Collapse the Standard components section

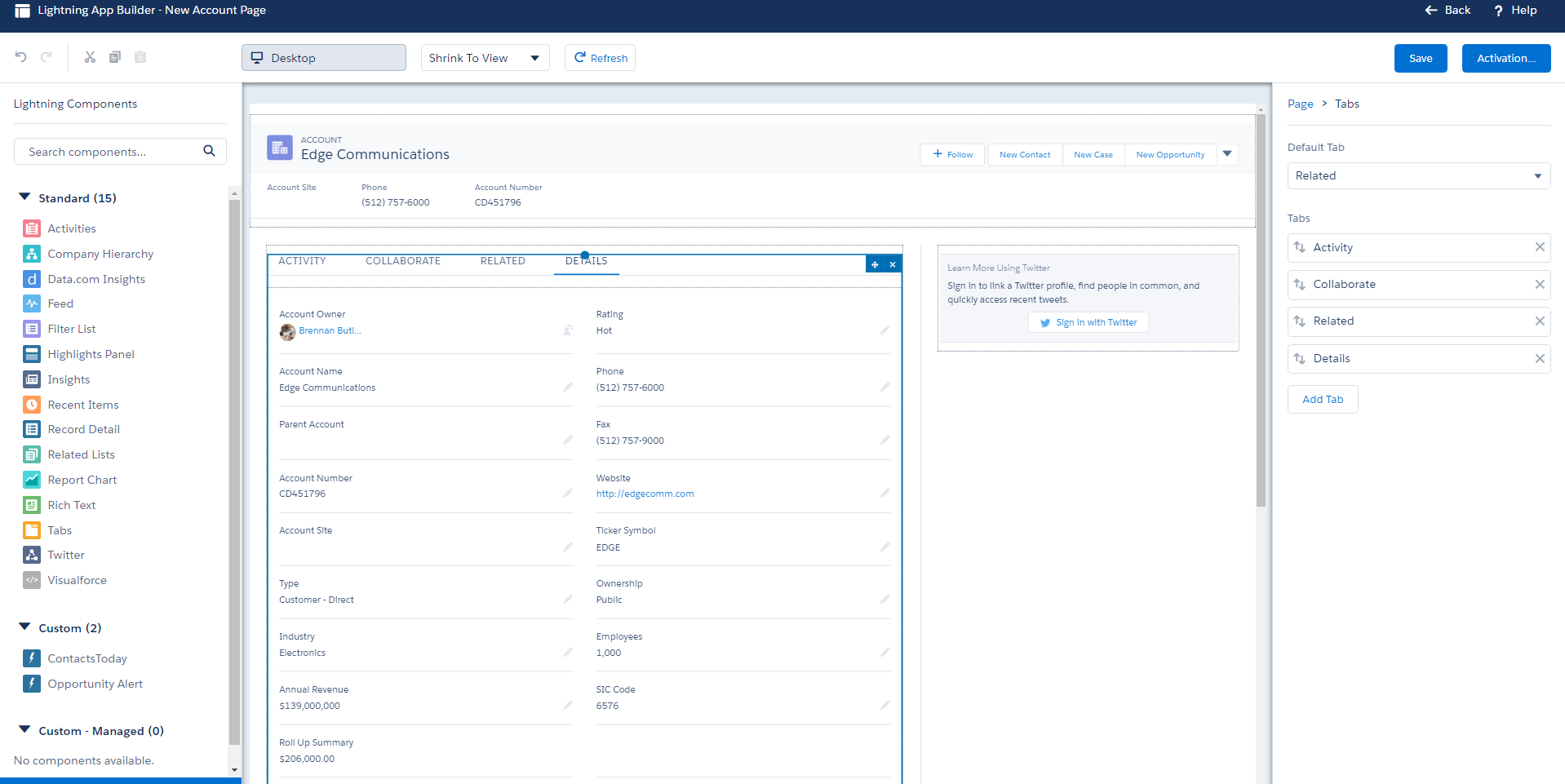coord(24,197)
